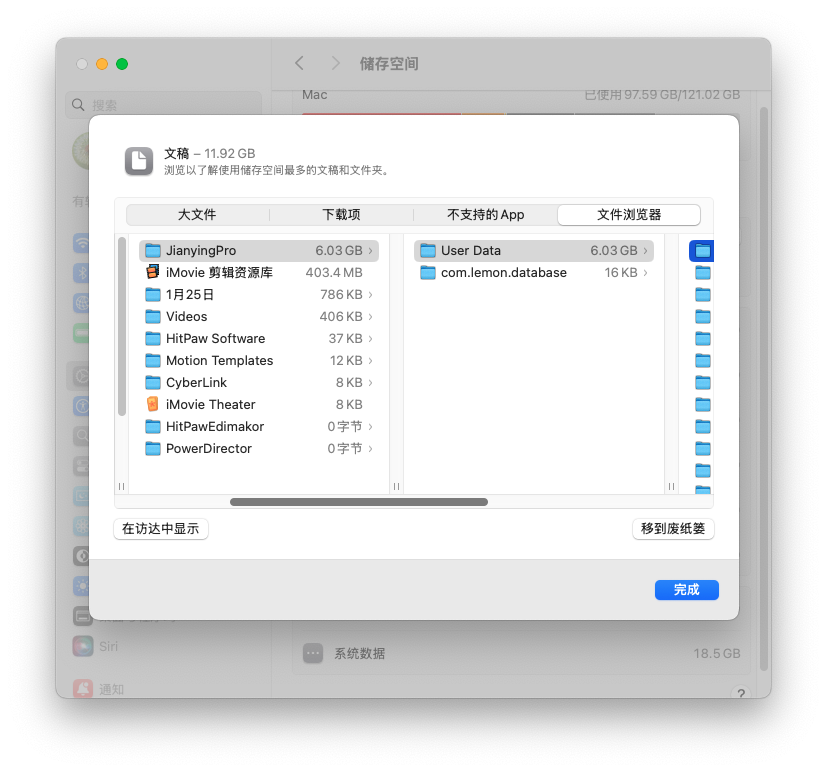Expand the User Data folder chevron
Screen dimensions: 827x772
pos(645,250)
